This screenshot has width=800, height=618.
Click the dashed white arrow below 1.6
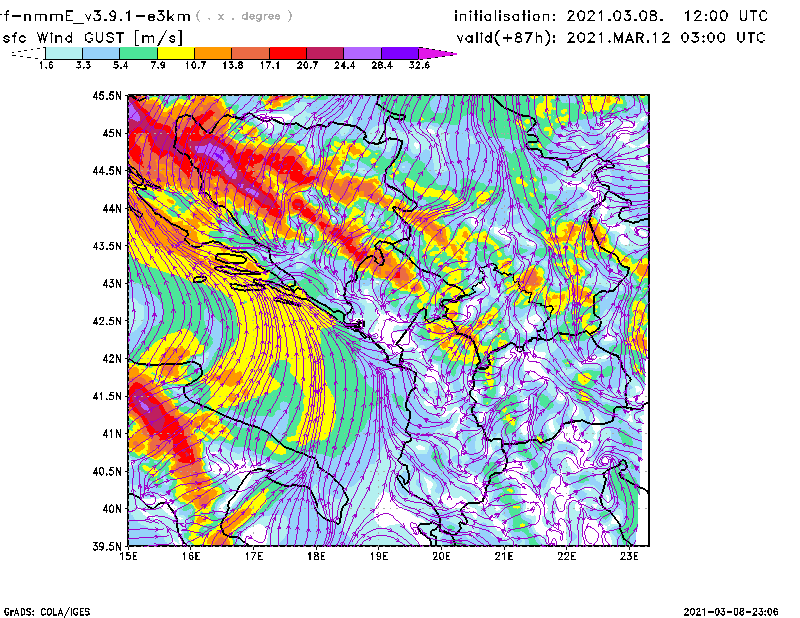(28, 53)
